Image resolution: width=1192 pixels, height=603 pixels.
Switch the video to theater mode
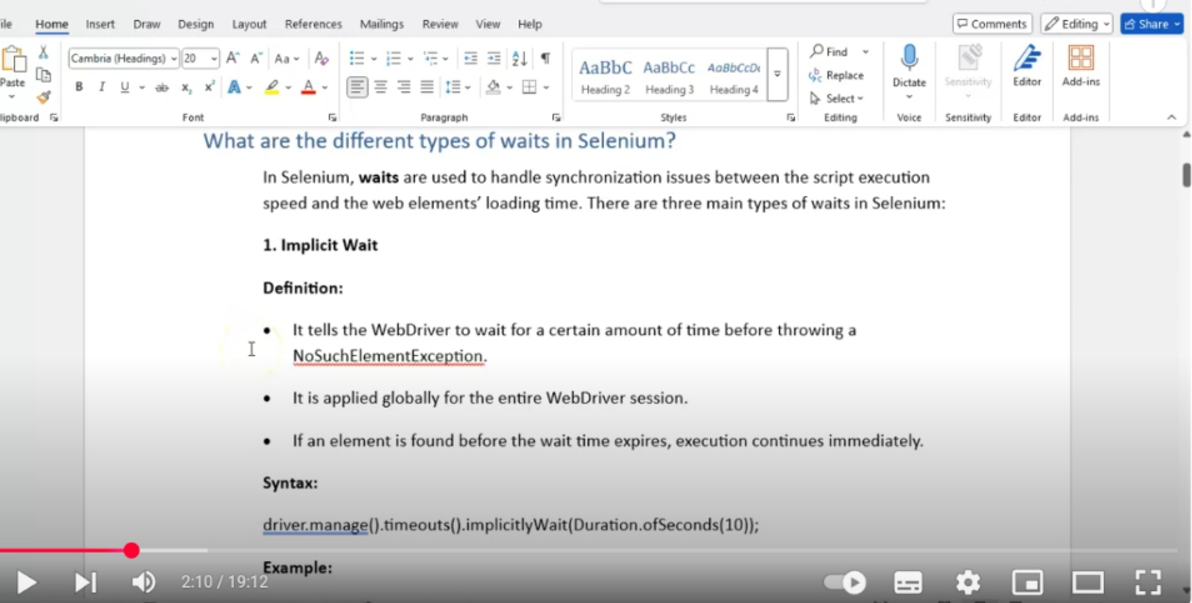[x=1088, y=582]
